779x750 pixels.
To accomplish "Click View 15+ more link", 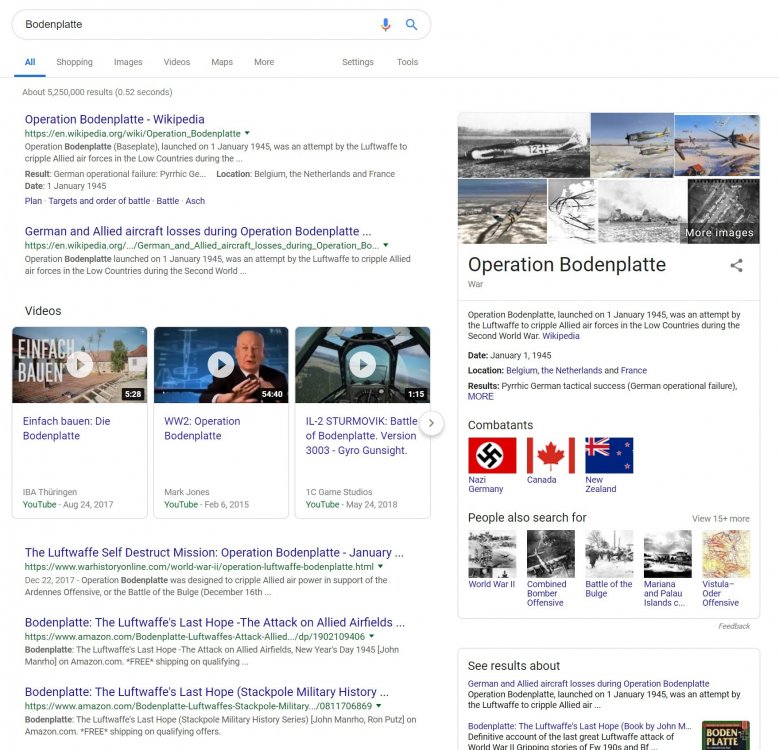I will pyautogui.click(x=720, y=519).
